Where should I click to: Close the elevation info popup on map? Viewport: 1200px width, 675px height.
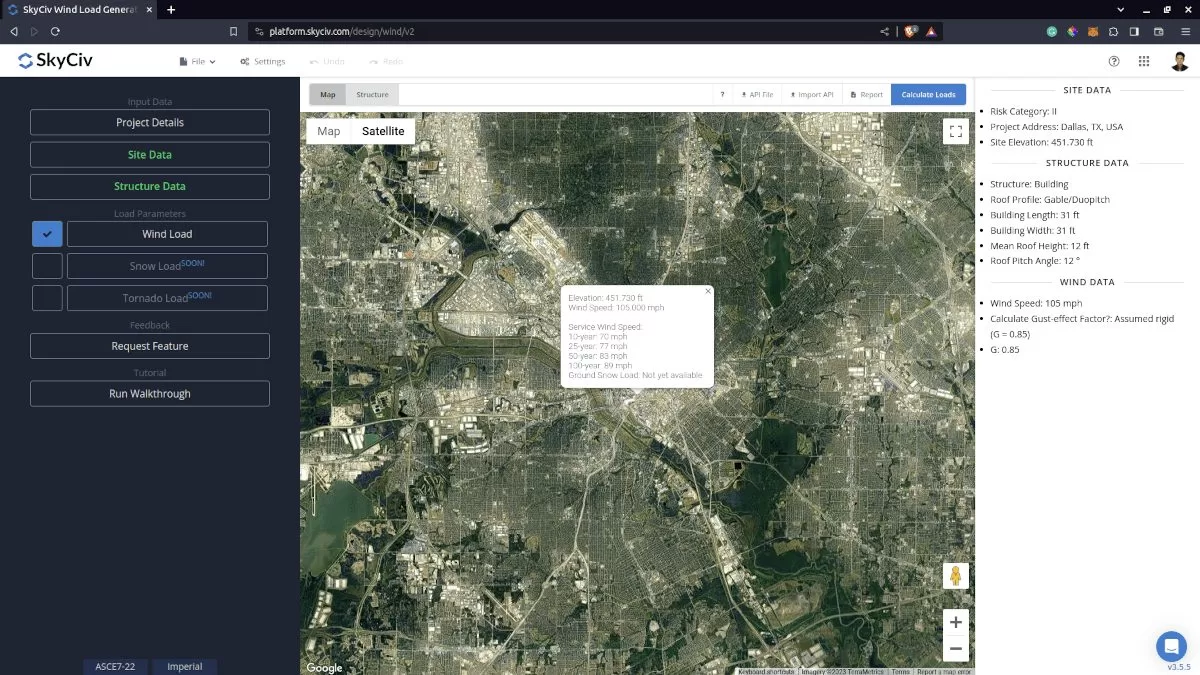[708, 291]
